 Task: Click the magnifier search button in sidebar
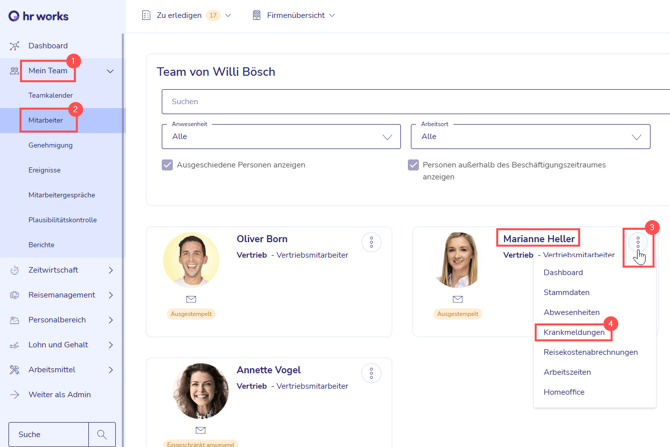click(102, 434)
